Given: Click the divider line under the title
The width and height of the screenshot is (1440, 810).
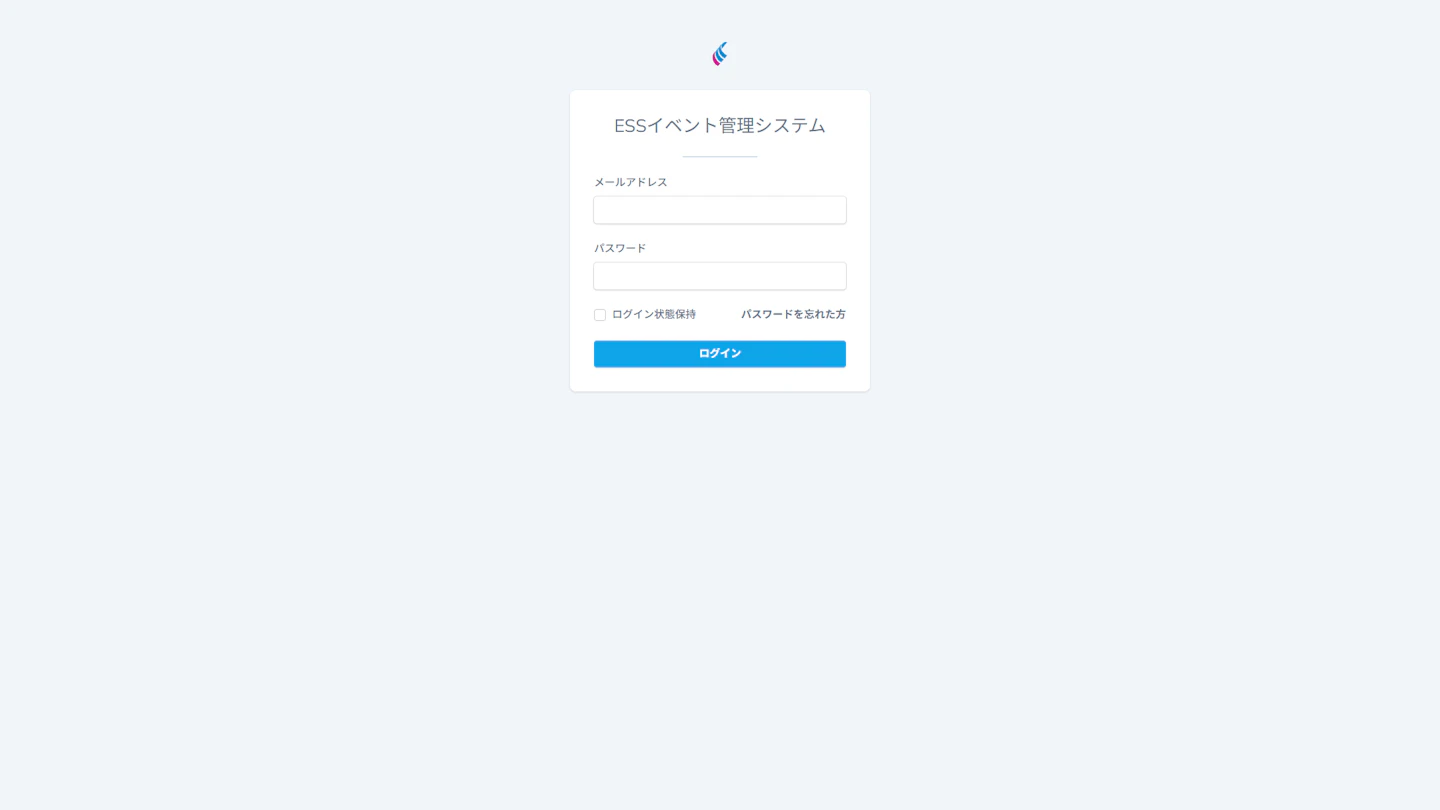Looking at the screenshot, I should (x=720, y=156).
